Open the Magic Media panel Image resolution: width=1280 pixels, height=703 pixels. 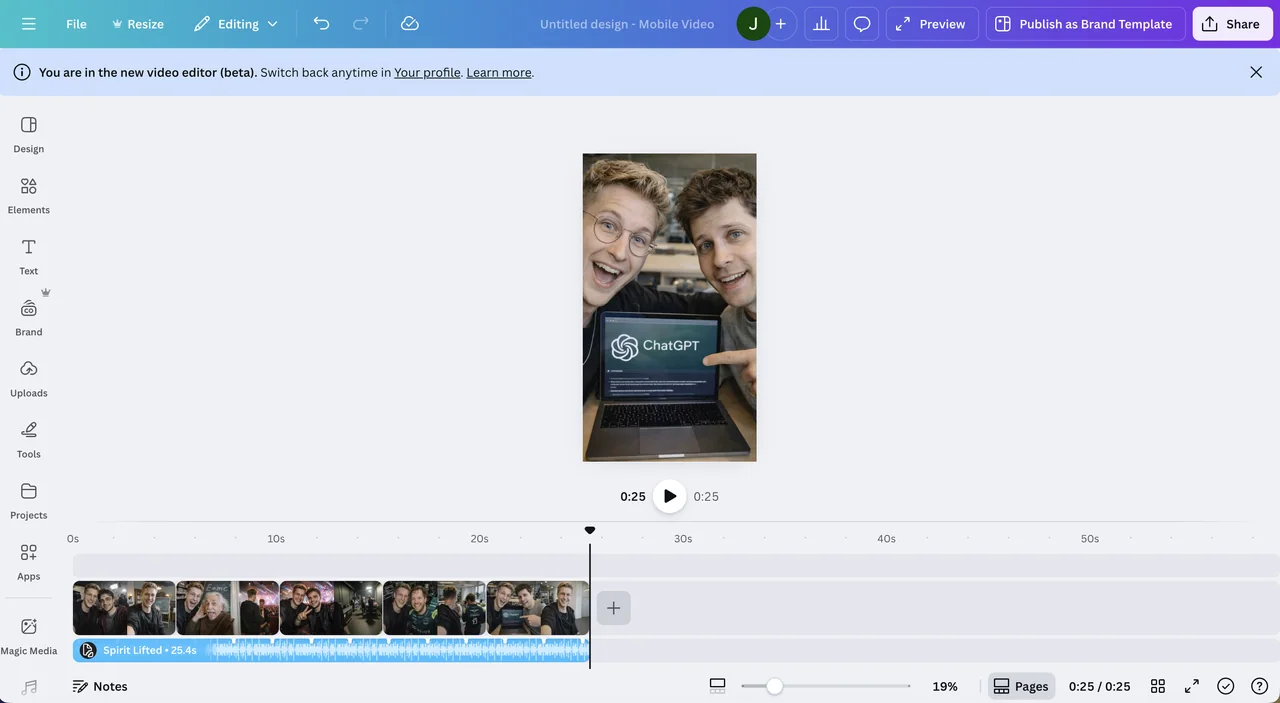click(29, 635)
